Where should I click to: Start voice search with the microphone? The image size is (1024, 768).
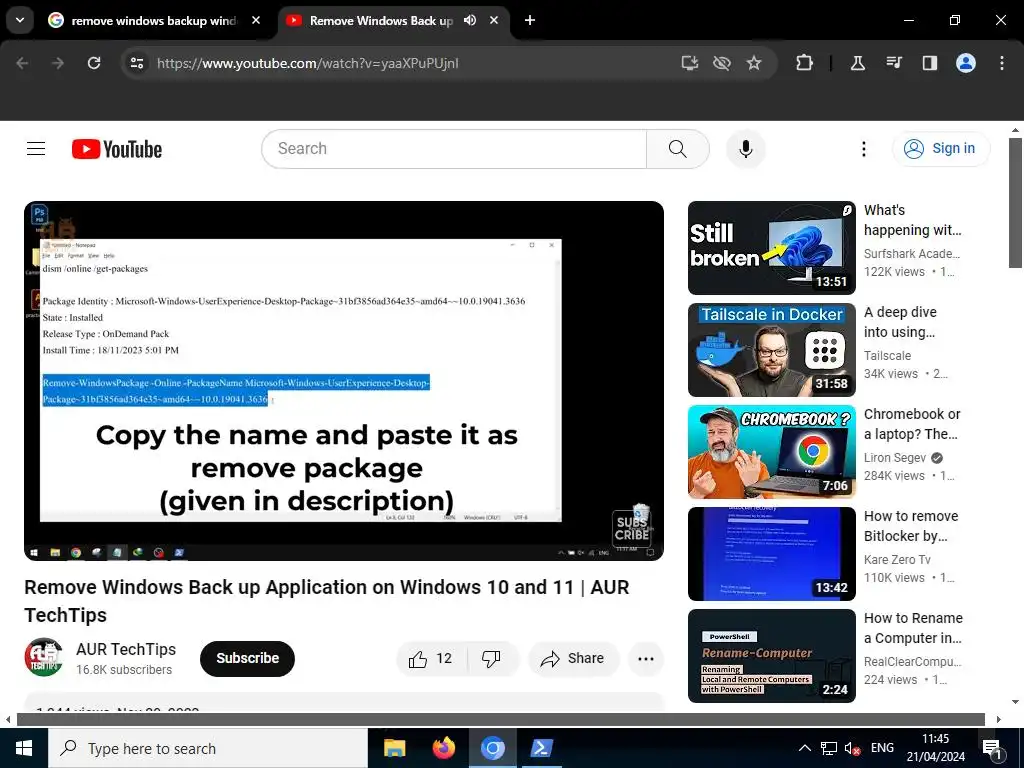click(746, 149)
